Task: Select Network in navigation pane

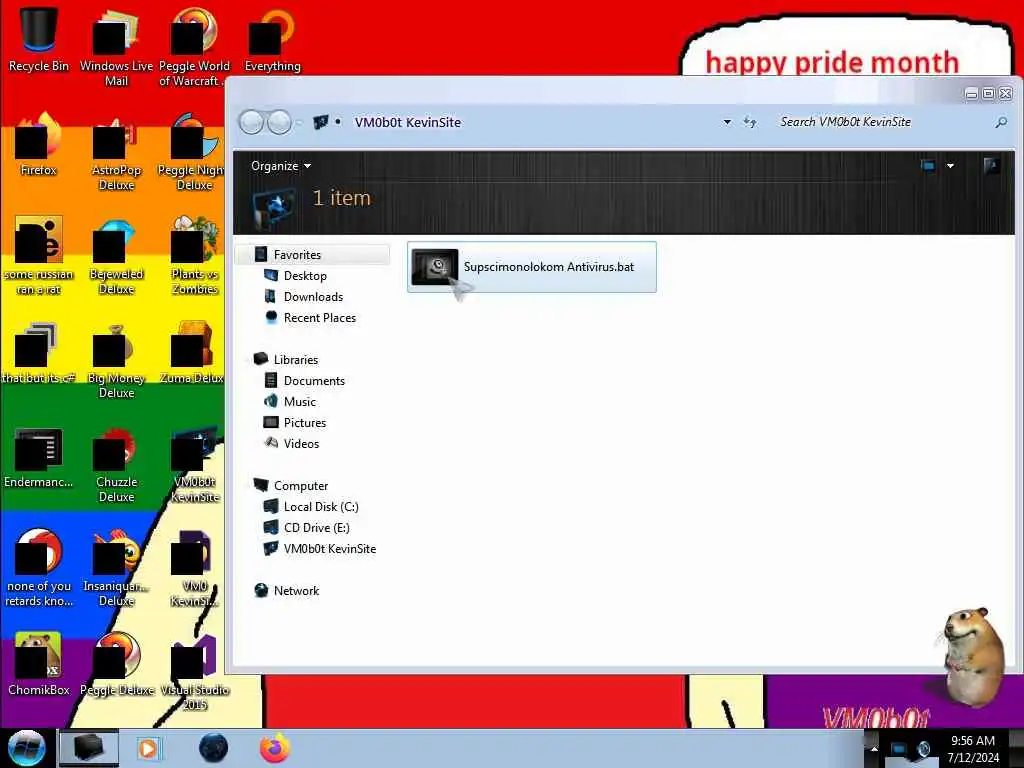Action: pyautogui.click(x=296, y=590)
